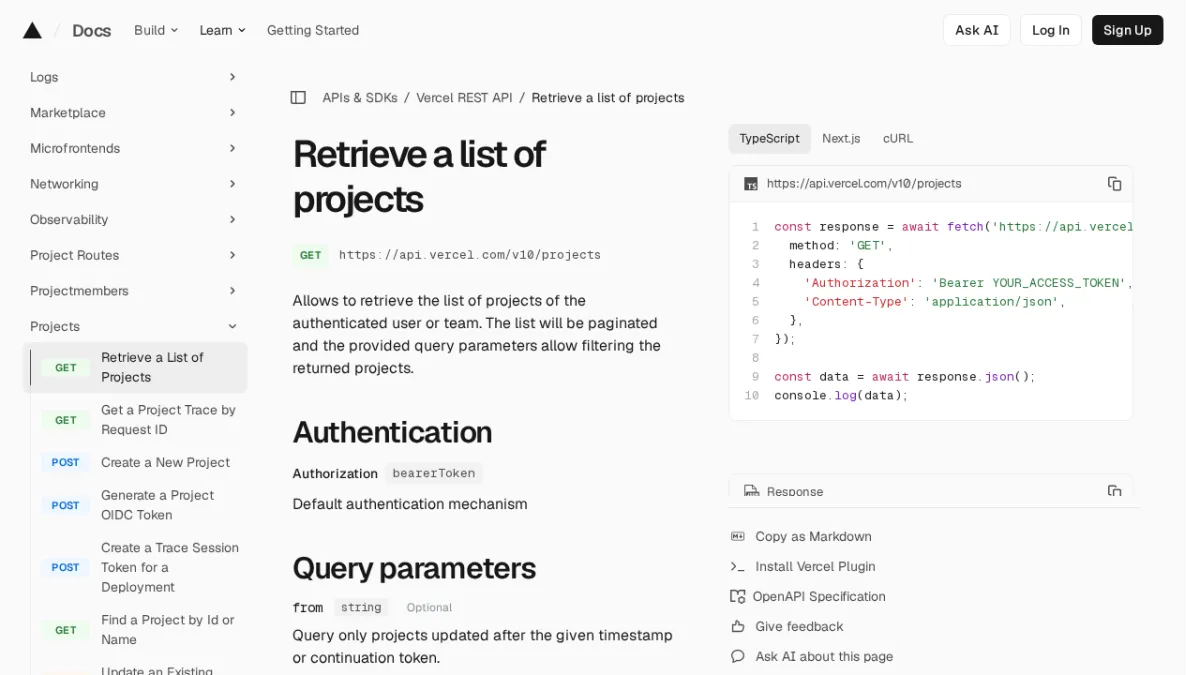Click the OpenAPI Specification icon
1200x675 pixels.
(738, 596)
